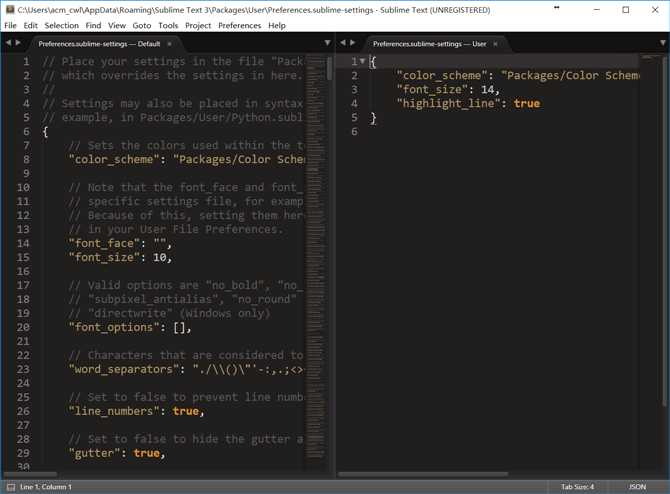Viewport: 670px width, 494px height.
Task: Click "word_separators" key on line 23
Action: (x=123, y=369)
